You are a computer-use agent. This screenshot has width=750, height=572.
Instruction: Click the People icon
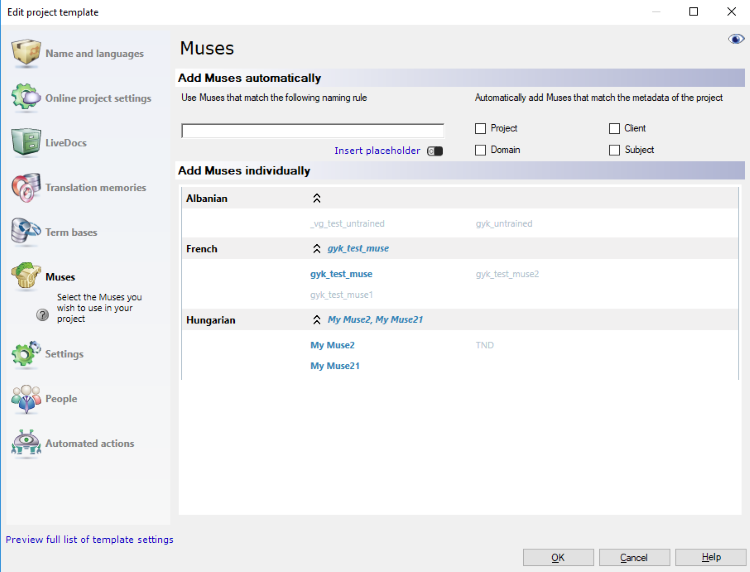26,399
